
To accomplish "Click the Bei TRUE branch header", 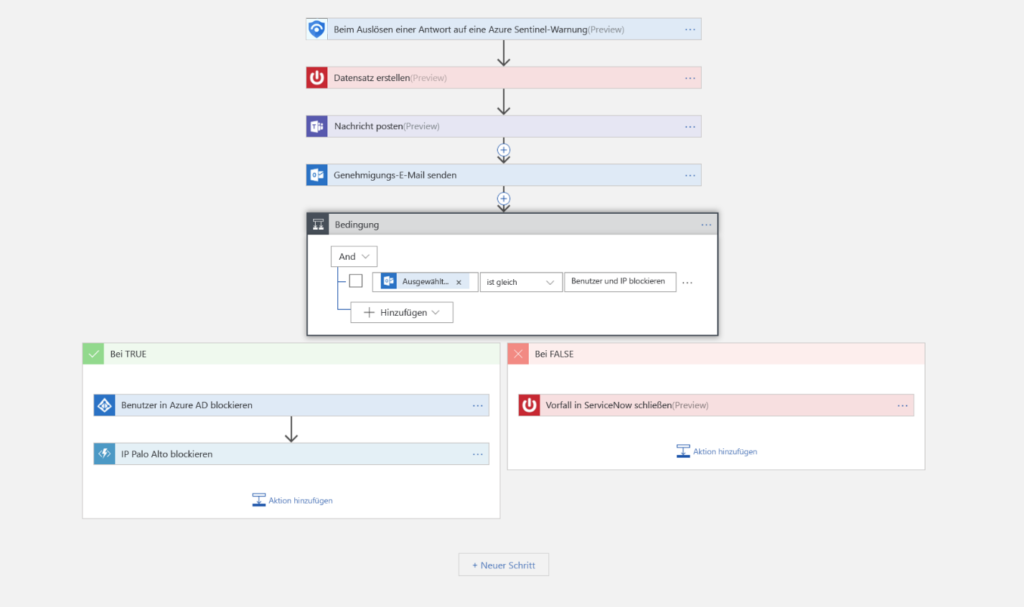I will [291, 353].
